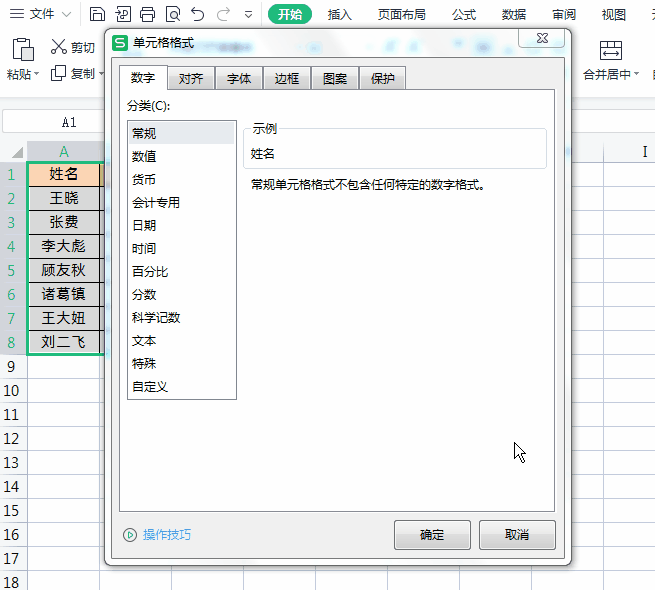Open the 公式 ribbon tab
This screenshot has height=590, width=655.
pos(464,15)
